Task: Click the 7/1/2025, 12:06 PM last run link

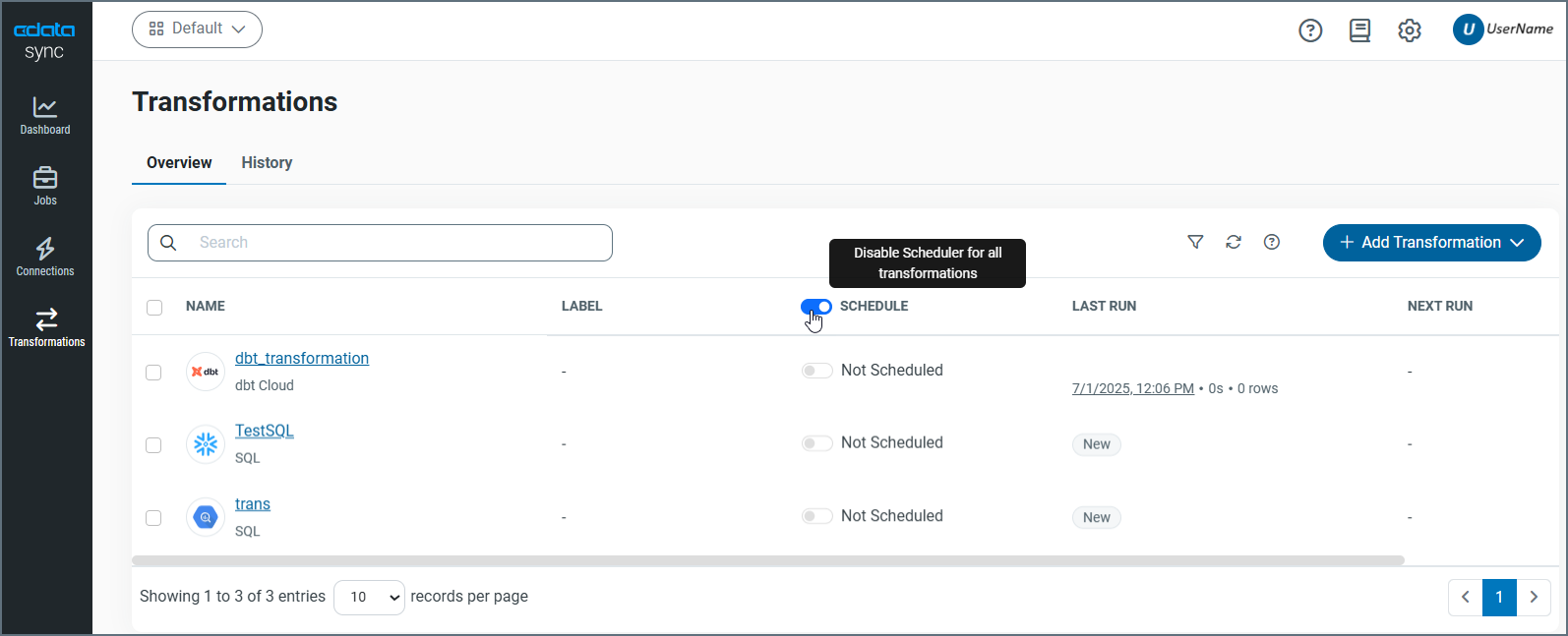Action: click(1132, 388)
